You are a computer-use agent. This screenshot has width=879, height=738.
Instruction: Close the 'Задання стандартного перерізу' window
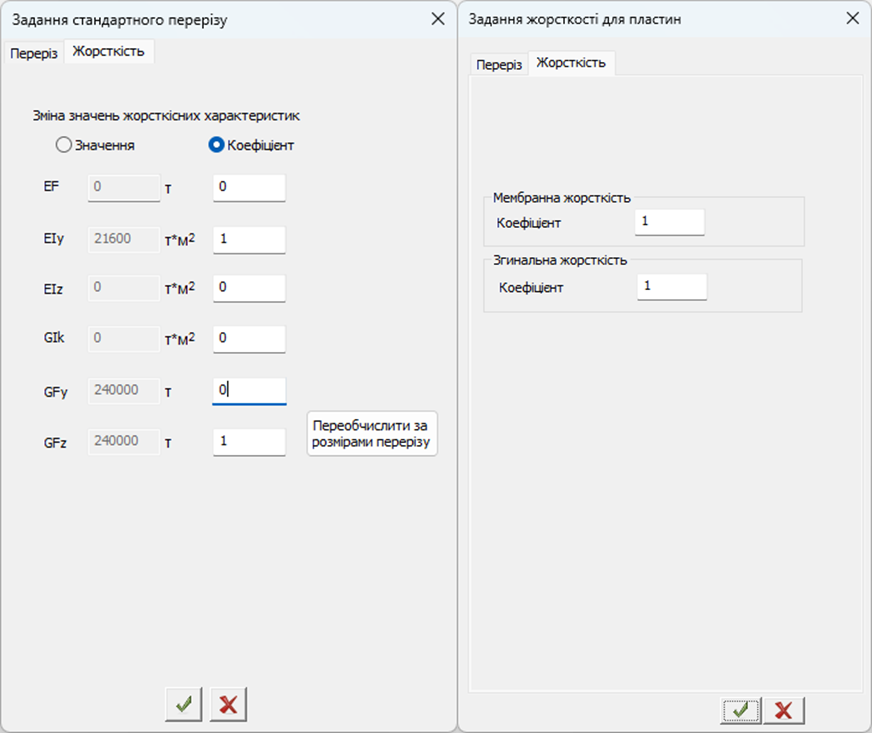pyautogui.click(x=437, y=18)
